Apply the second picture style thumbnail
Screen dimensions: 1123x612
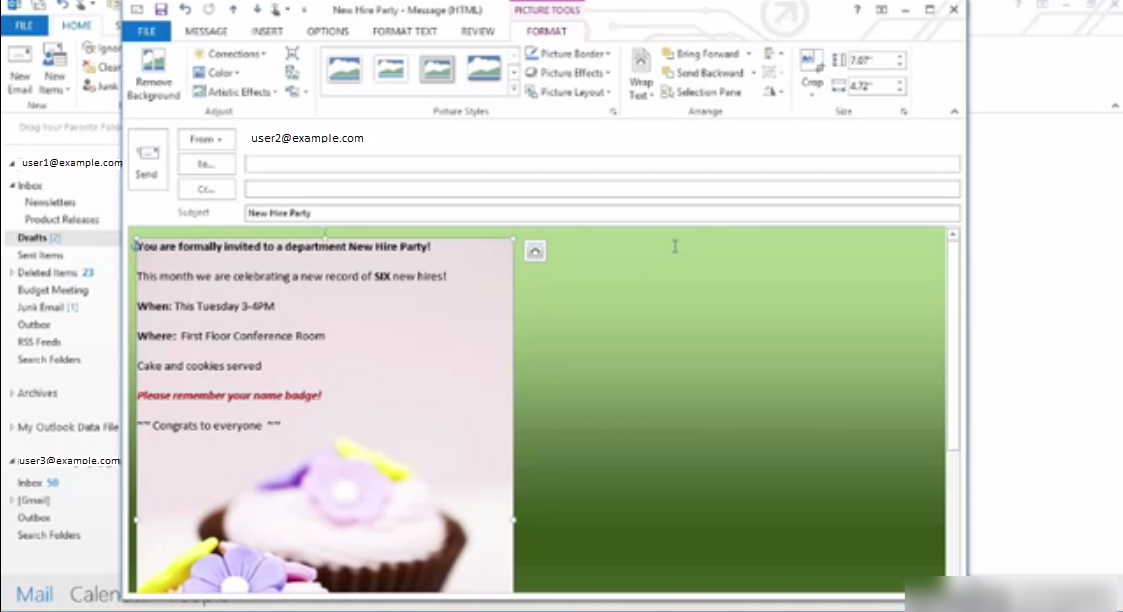tap(391, 69)
